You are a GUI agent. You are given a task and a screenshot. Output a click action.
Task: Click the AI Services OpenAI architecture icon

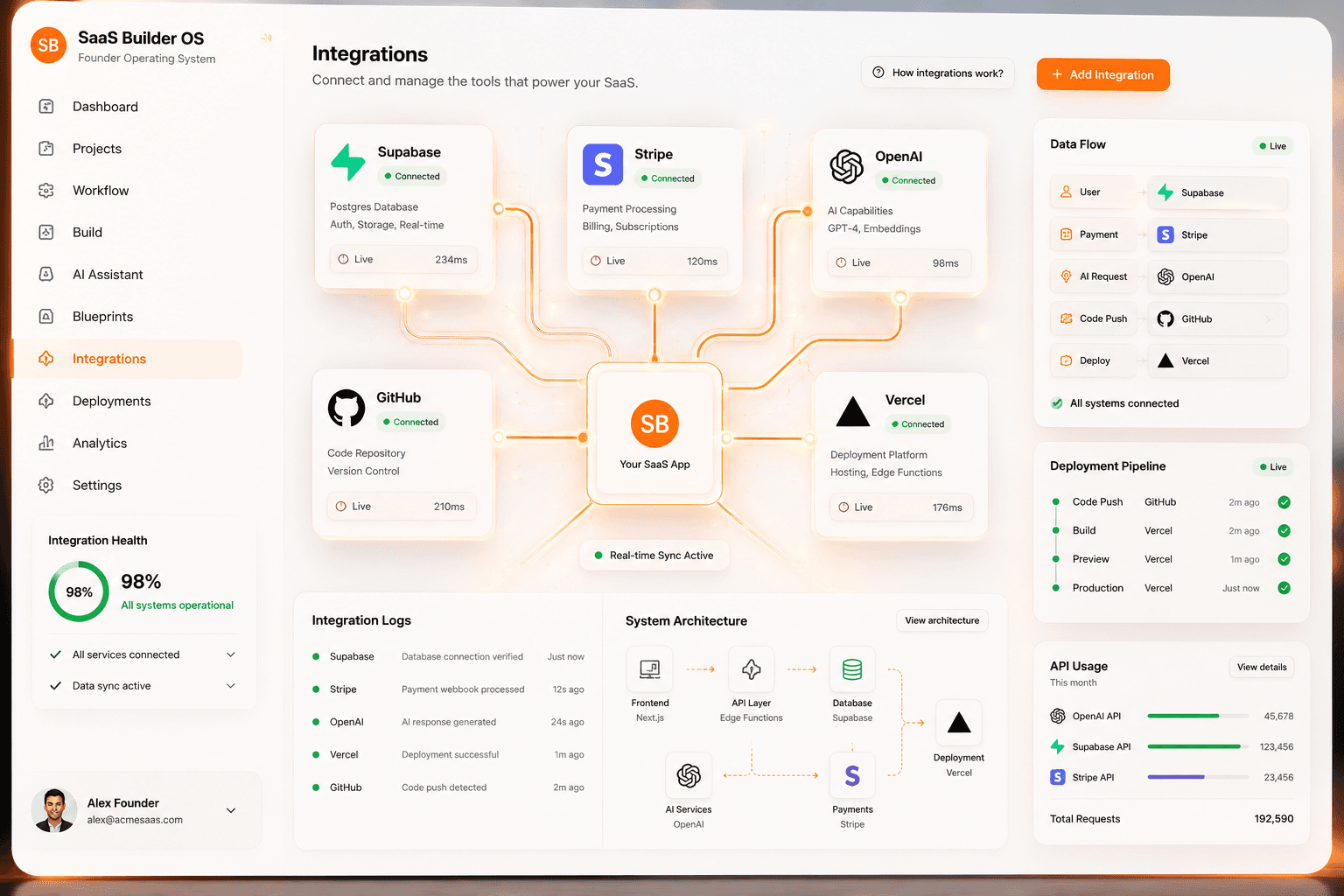pos(689,775)
